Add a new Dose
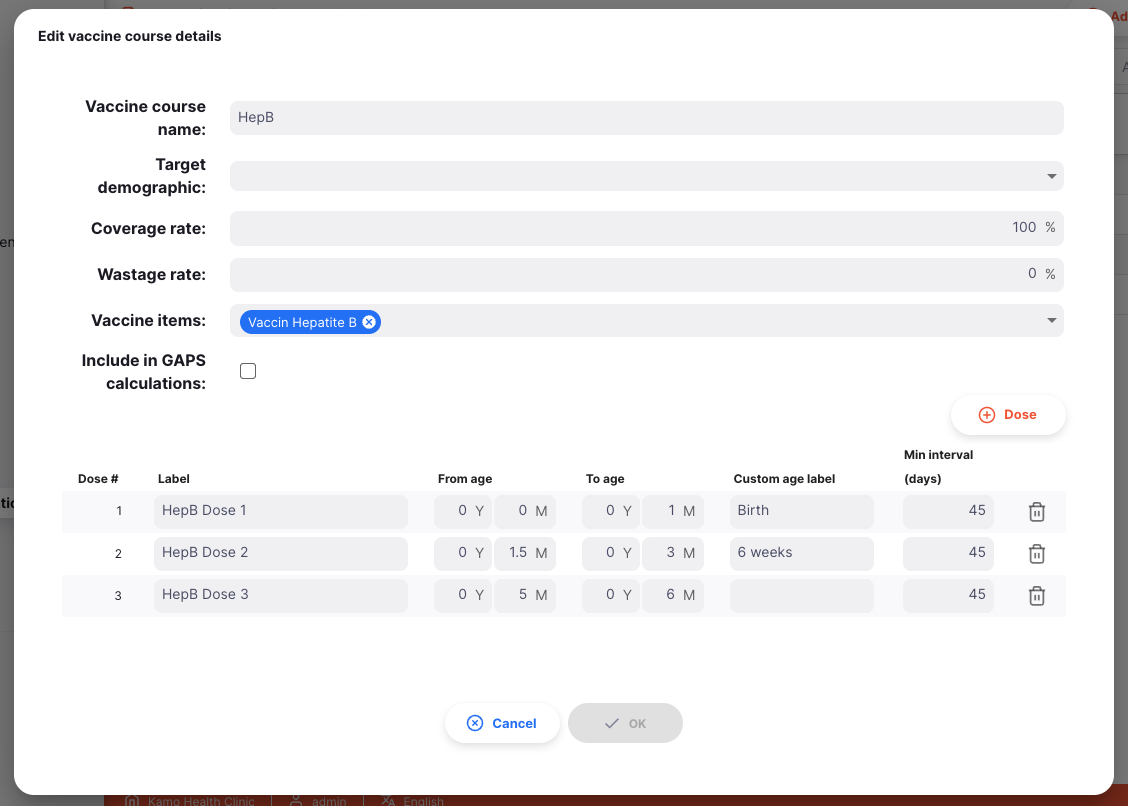 click(1008, 415)
